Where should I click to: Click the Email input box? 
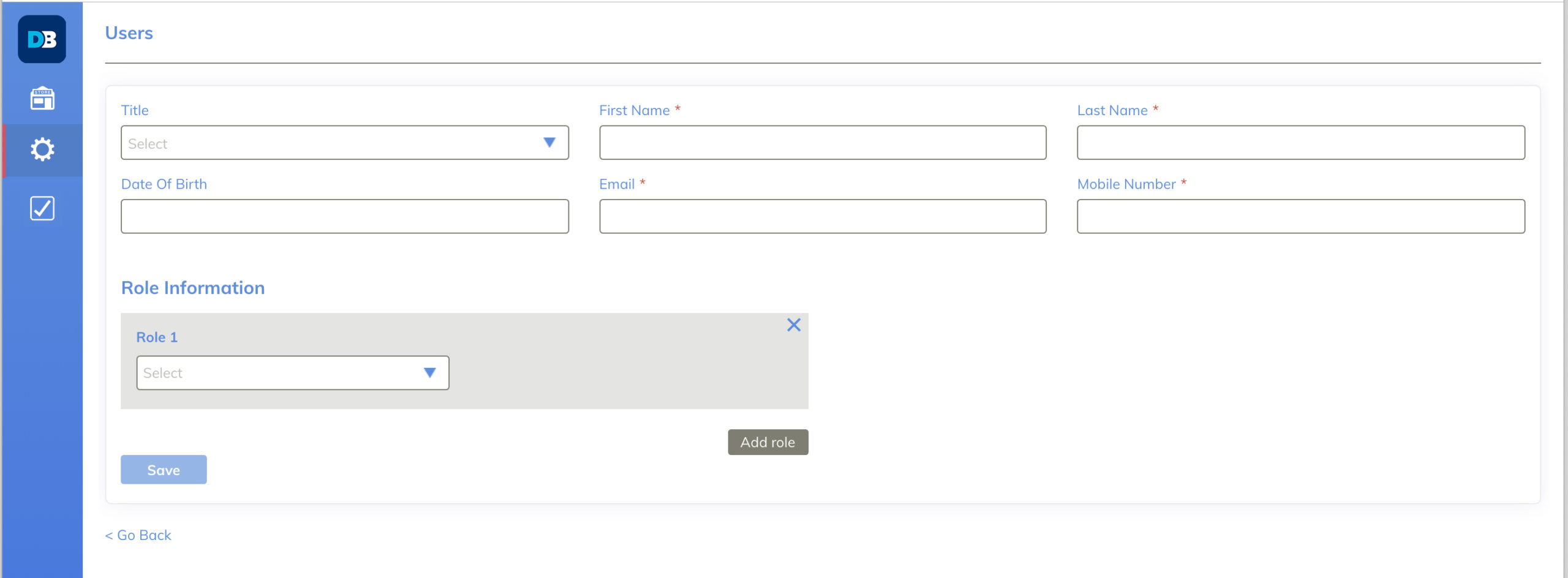click(x=822, y=216)
